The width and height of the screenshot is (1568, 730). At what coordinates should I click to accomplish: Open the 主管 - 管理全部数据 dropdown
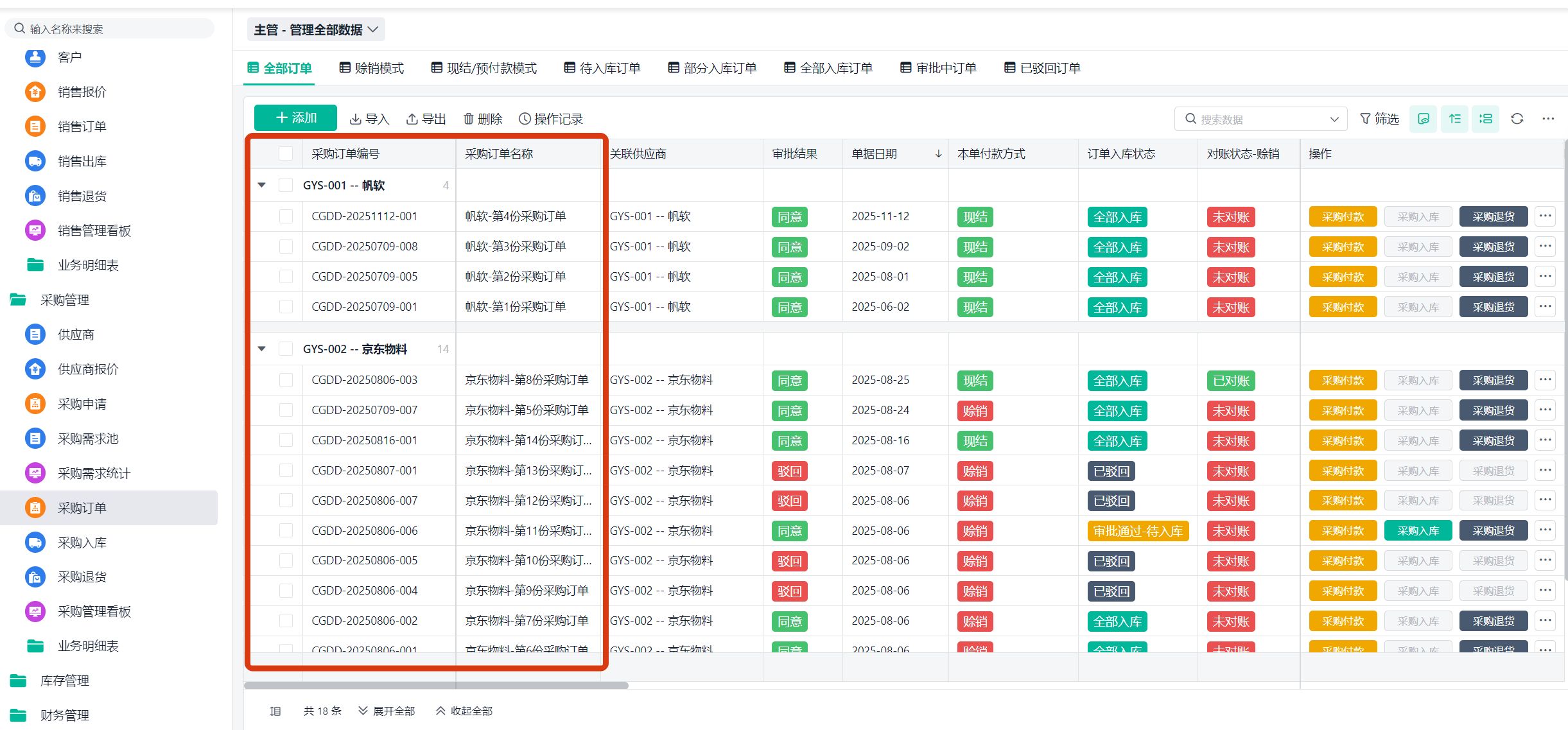point(315,30)
